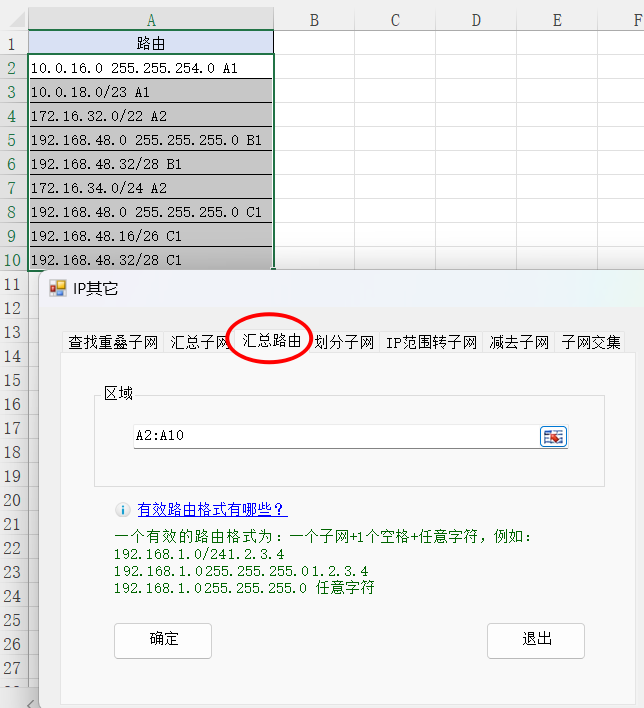Select cell 192.168.48.32/28 C1
The height and width of the screenshot is (708, 644).
click(151, 259)
